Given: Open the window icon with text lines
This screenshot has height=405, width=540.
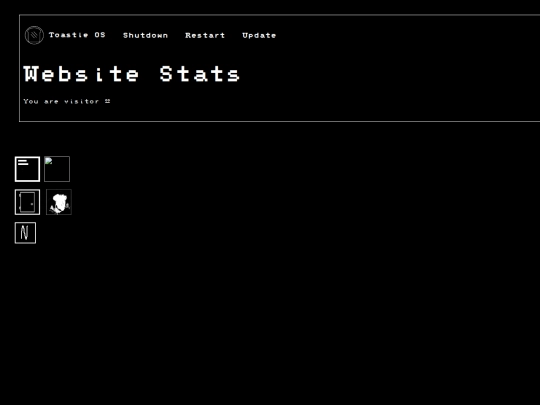Looking at the screenshot, I should 27,169.
